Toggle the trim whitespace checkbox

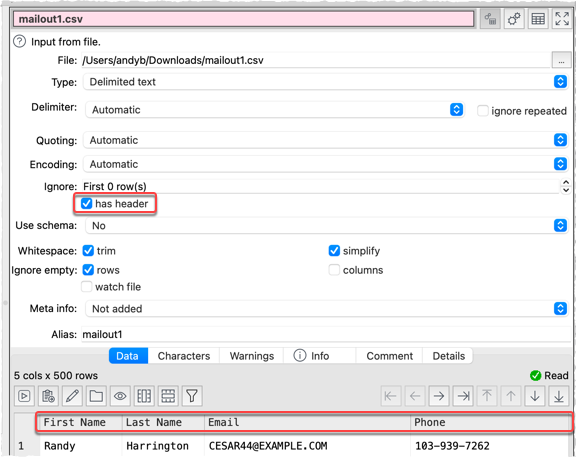(x=88, y=251)
